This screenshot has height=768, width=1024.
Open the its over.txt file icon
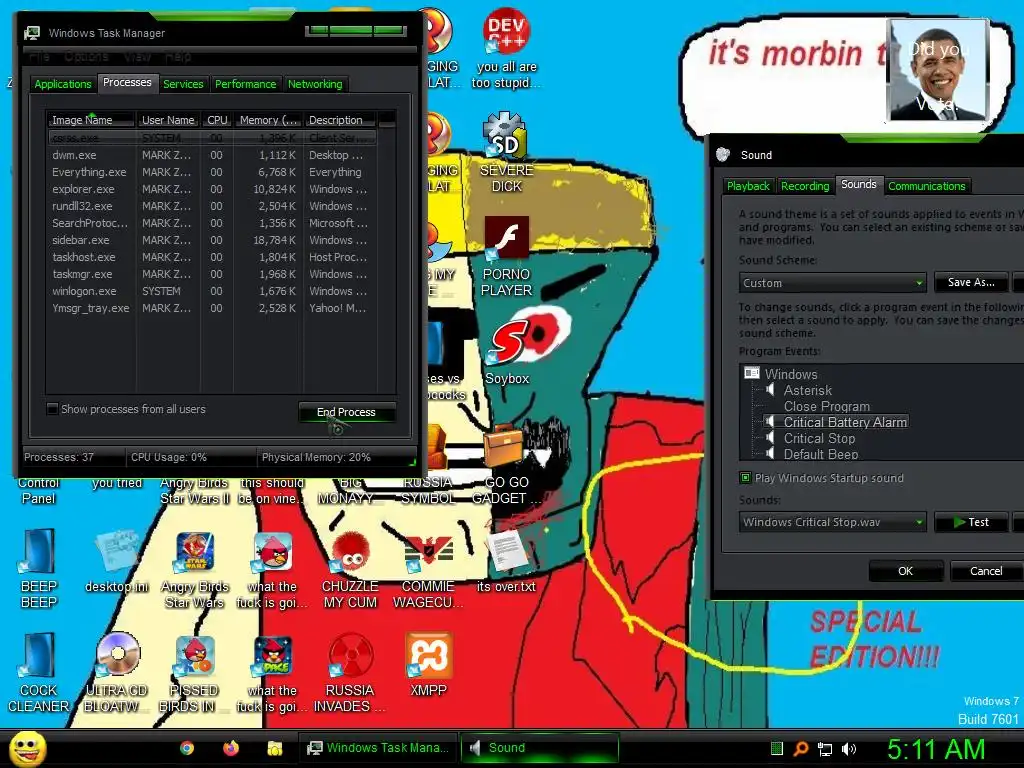coord(506,550)
